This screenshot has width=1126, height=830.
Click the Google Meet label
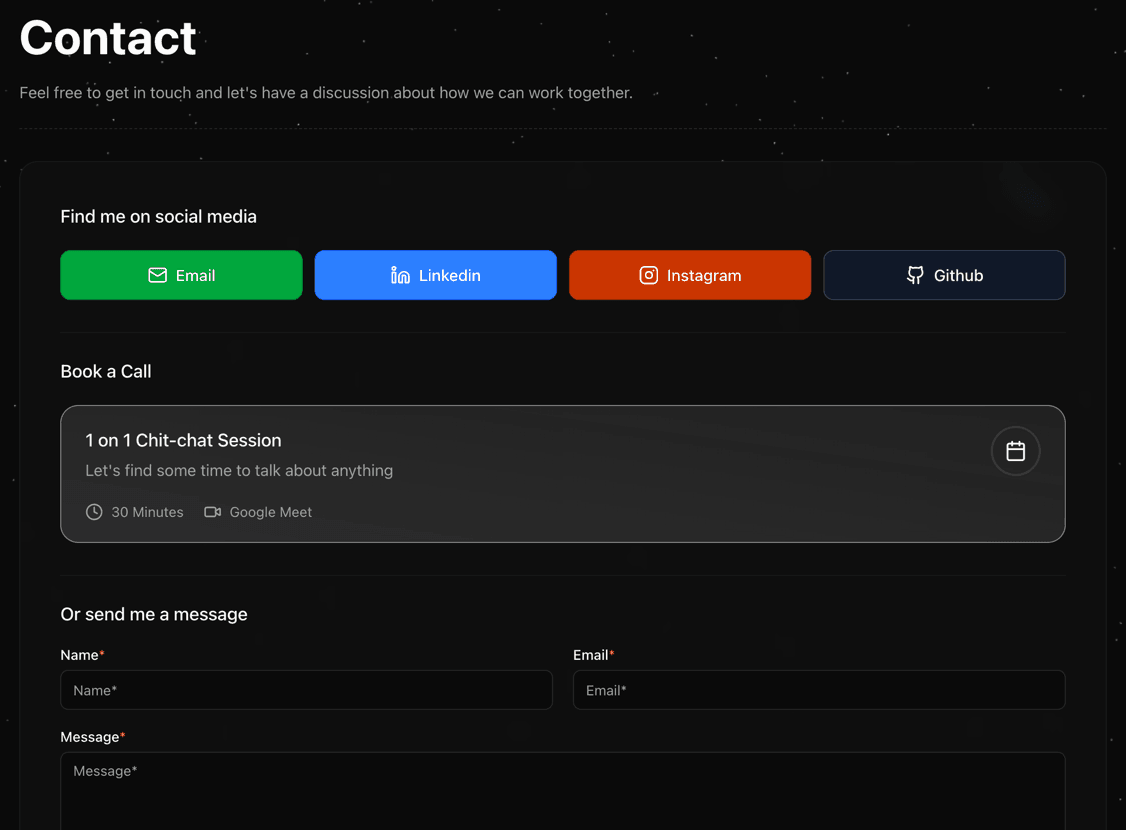point(270,511)
